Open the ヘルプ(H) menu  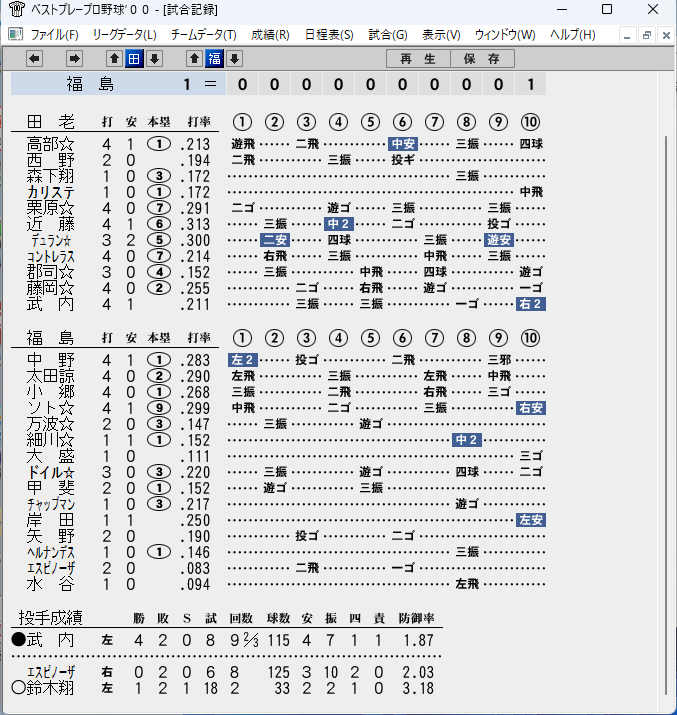(x=573, y=35)
